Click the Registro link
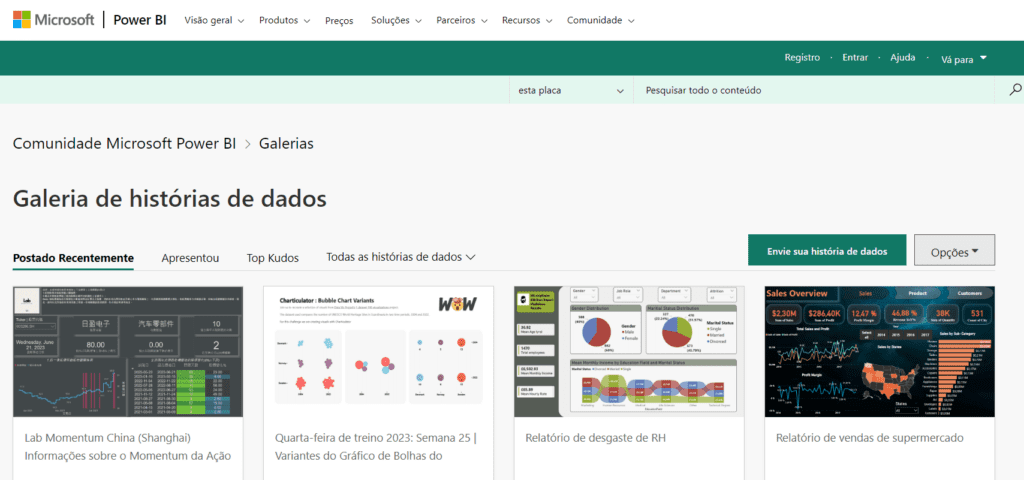This screenshot has width=1024, height=480. tap(802, 57)
